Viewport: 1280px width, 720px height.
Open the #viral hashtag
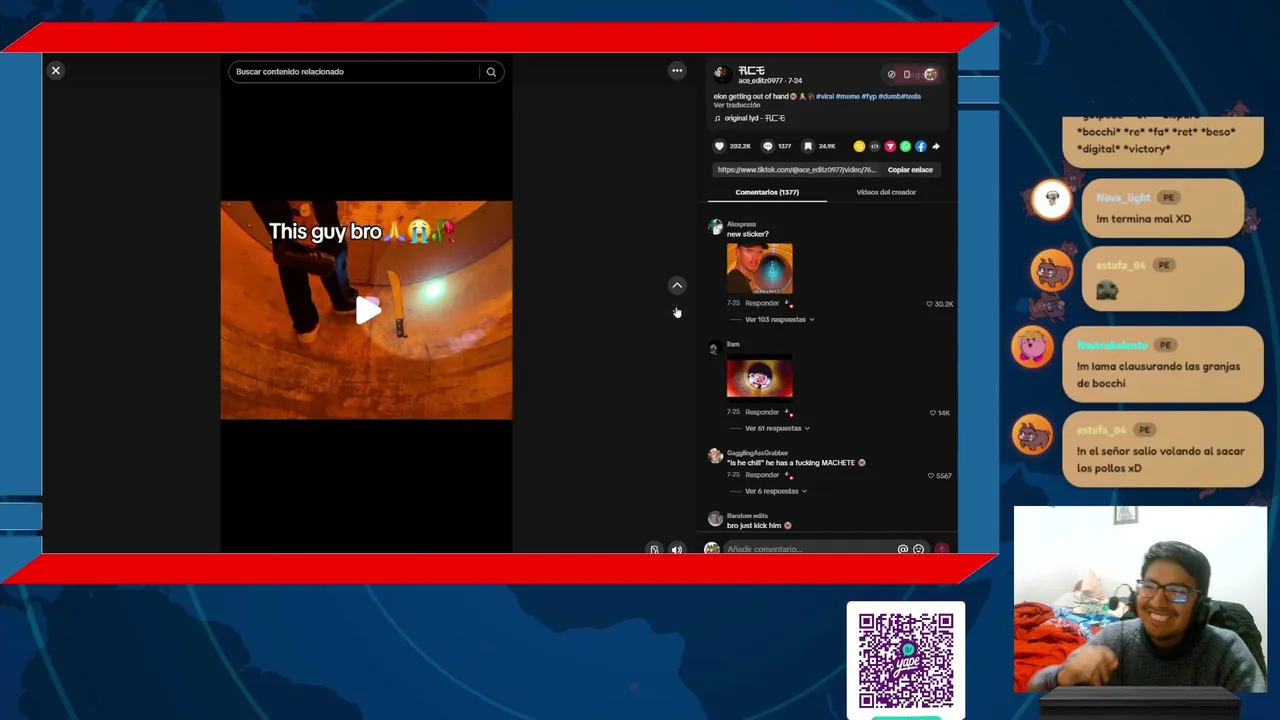pyautogui.click(x=825, y=96)
